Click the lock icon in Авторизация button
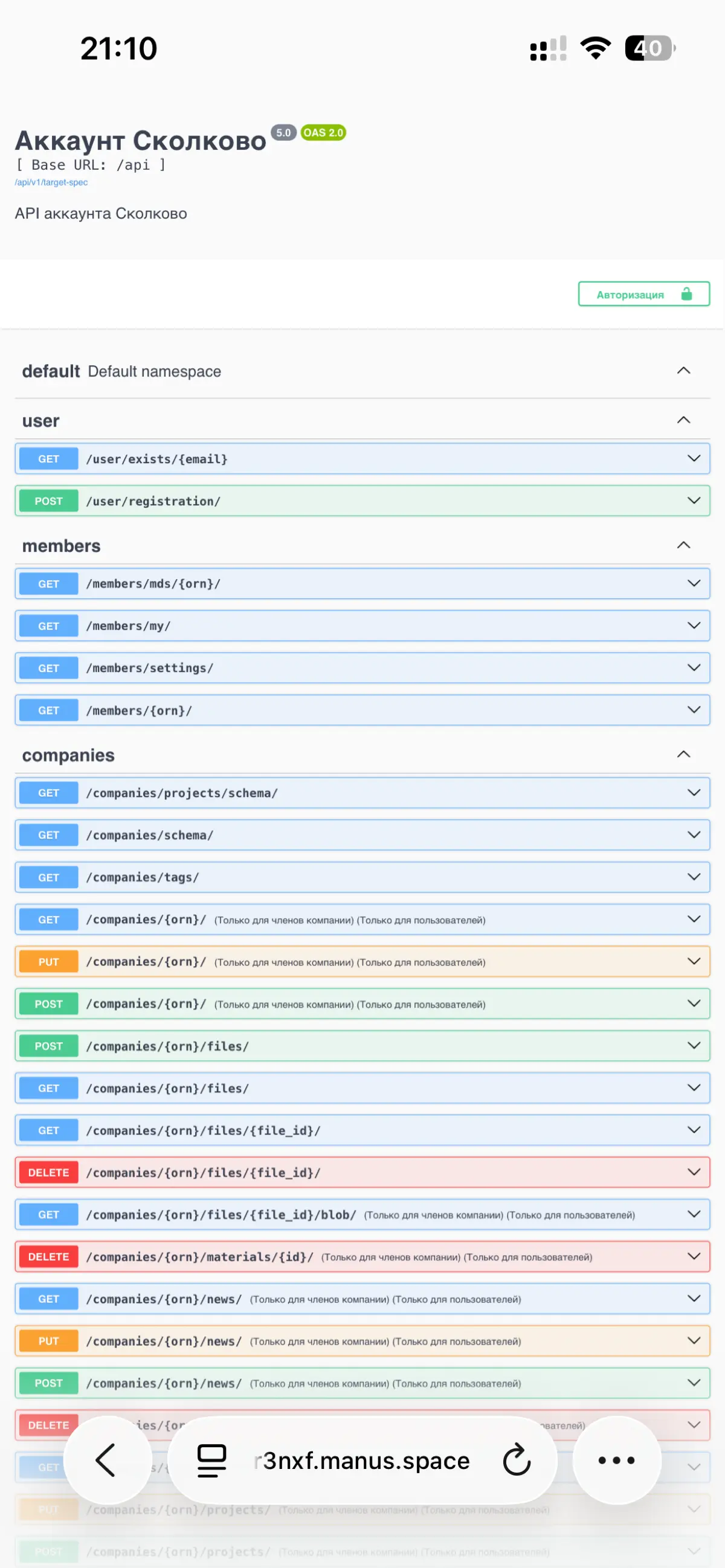Image resolution: width=725 pixels, height=1568 pixels. 686,294
